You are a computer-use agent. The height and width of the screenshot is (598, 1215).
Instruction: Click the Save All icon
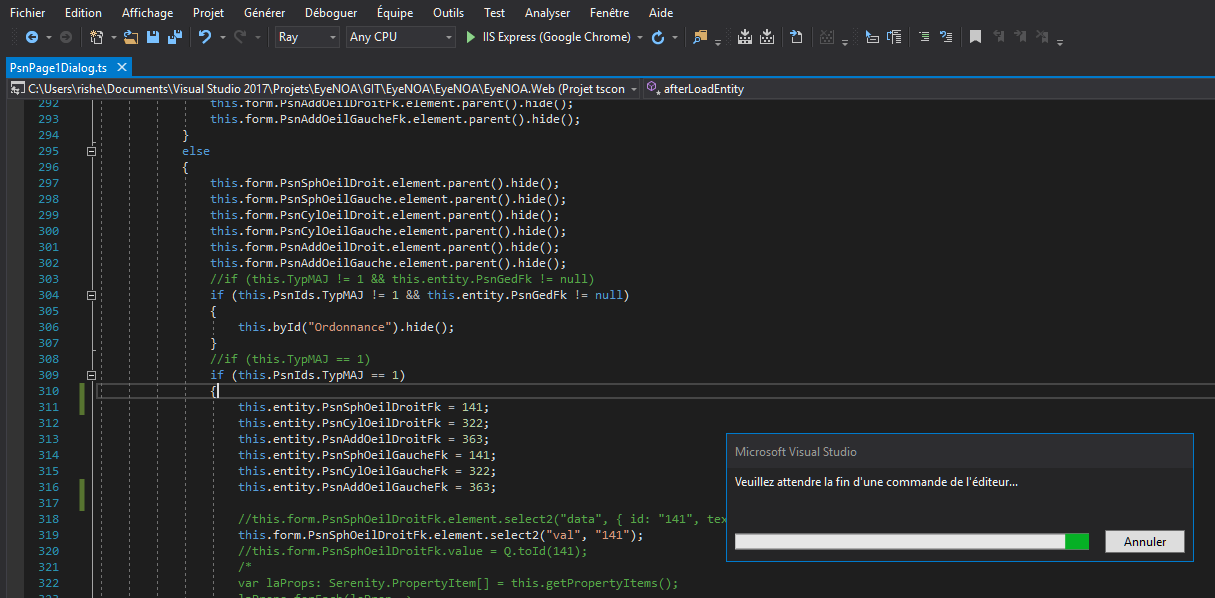[x=176, y=37]
